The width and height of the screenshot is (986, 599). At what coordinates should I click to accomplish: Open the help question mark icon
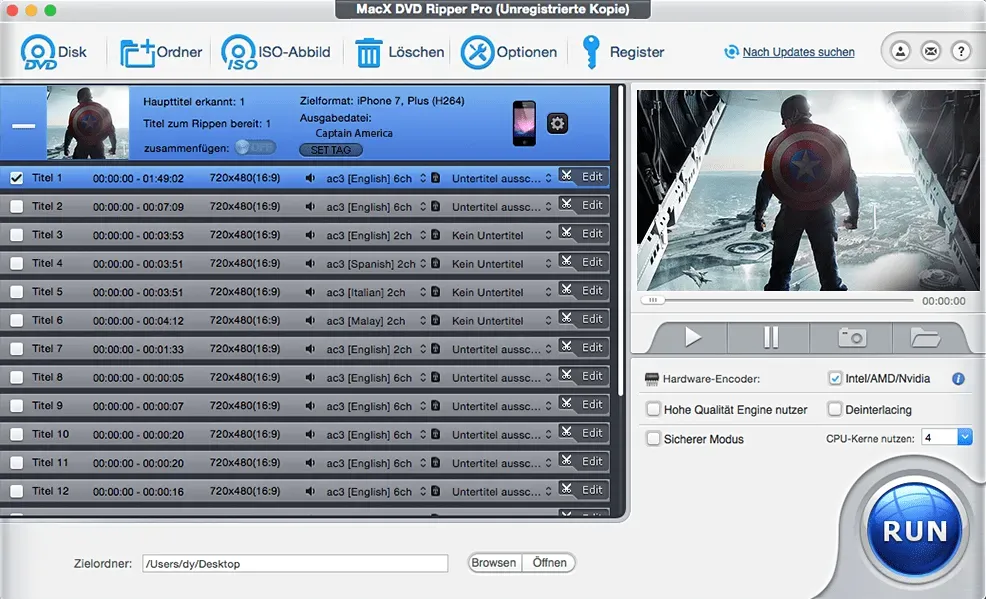(x=961, y=52)
